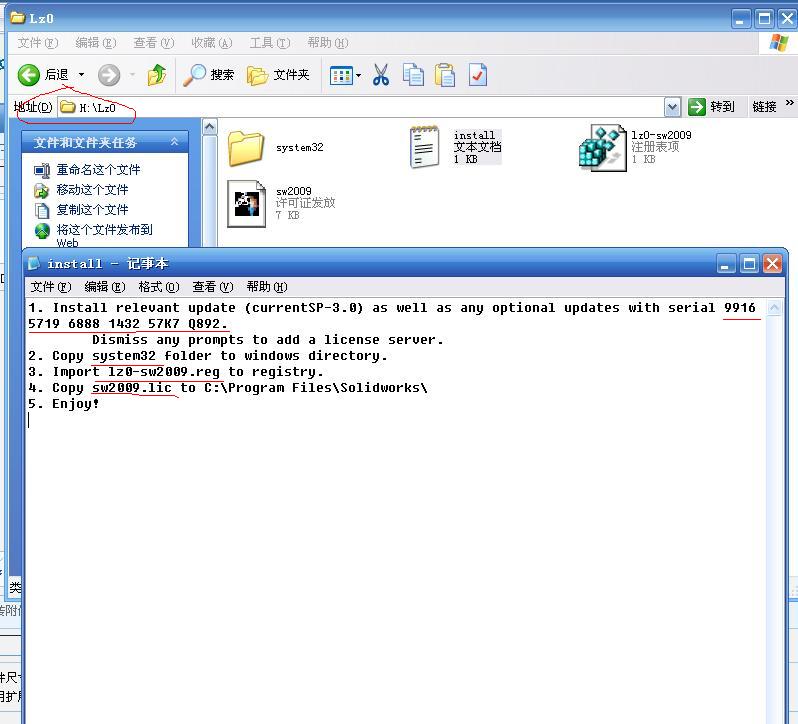Open Explorer Edit menu (编辑)
798x724 pixels.
pos(96,43)
